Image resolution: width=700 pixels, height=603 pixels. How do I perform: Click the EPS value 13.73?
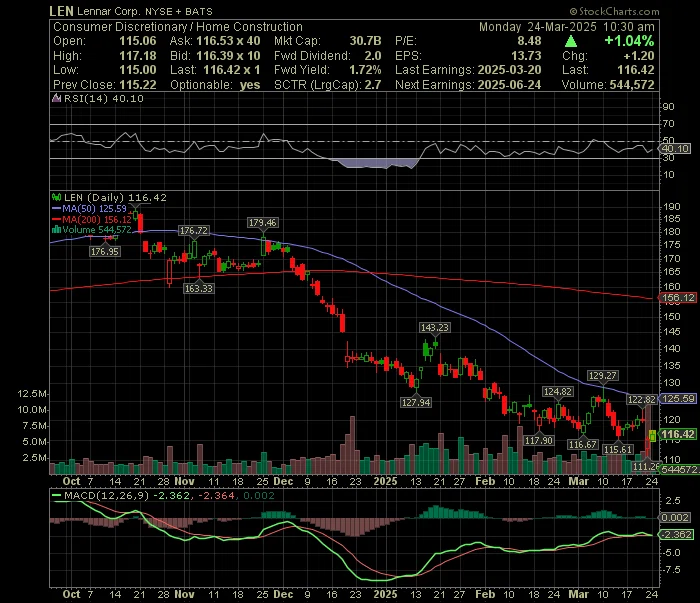click(526, 56)
